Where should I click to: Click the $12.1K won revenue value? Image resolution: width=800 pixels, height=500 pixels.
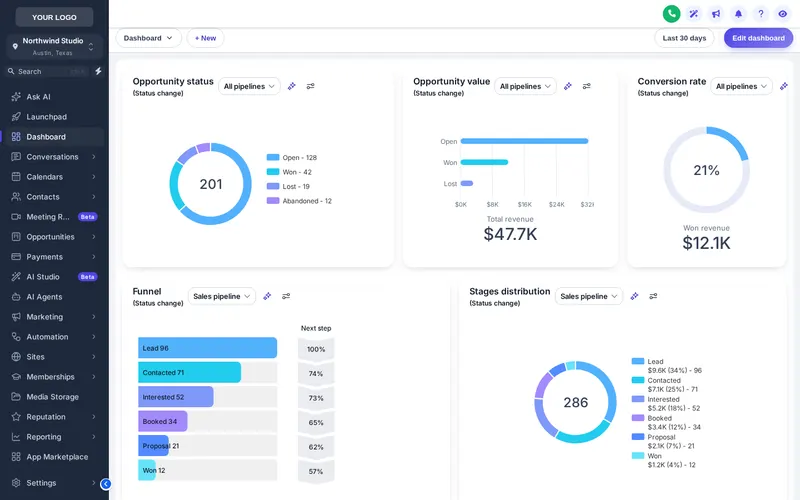pos(707,243)
